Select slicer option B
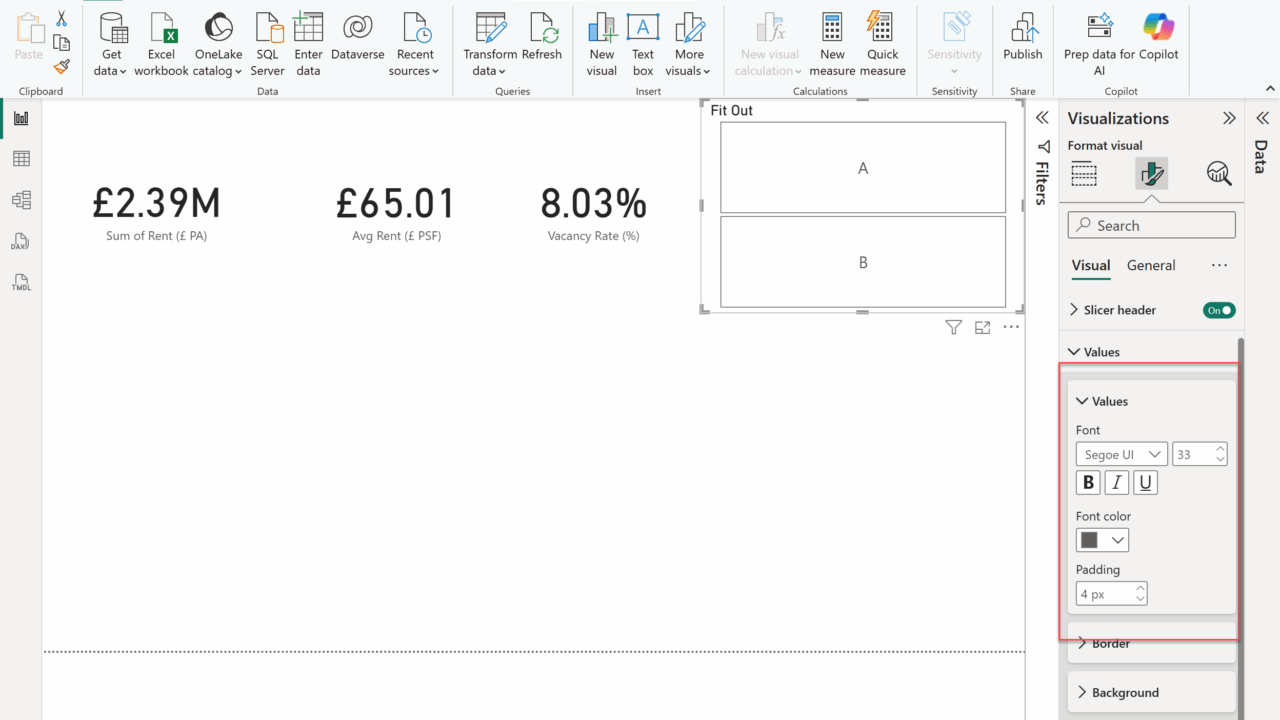This screenshot has width=1280, height=720. [x=863, y=262]
